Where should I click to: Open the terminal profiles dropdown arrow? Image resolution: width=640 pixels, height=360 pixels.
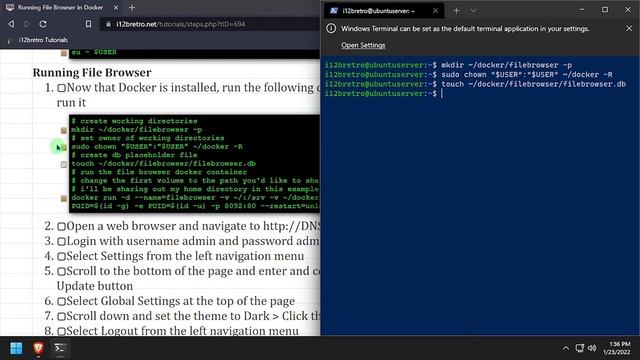click(473, 11)
